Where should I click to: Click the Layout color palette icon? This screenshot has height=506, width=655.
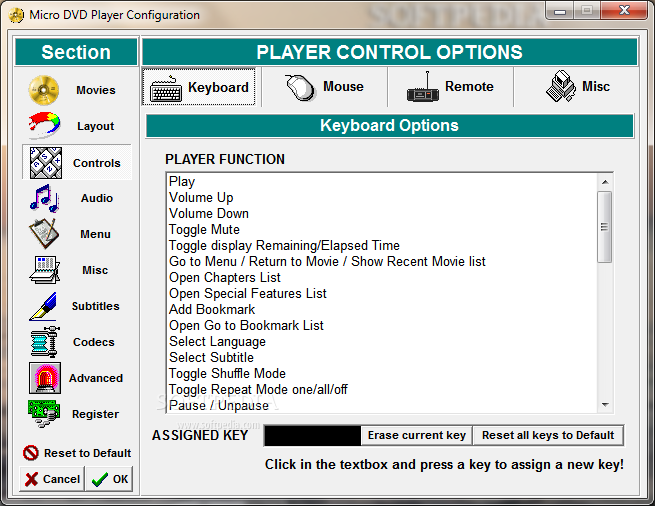44,125
